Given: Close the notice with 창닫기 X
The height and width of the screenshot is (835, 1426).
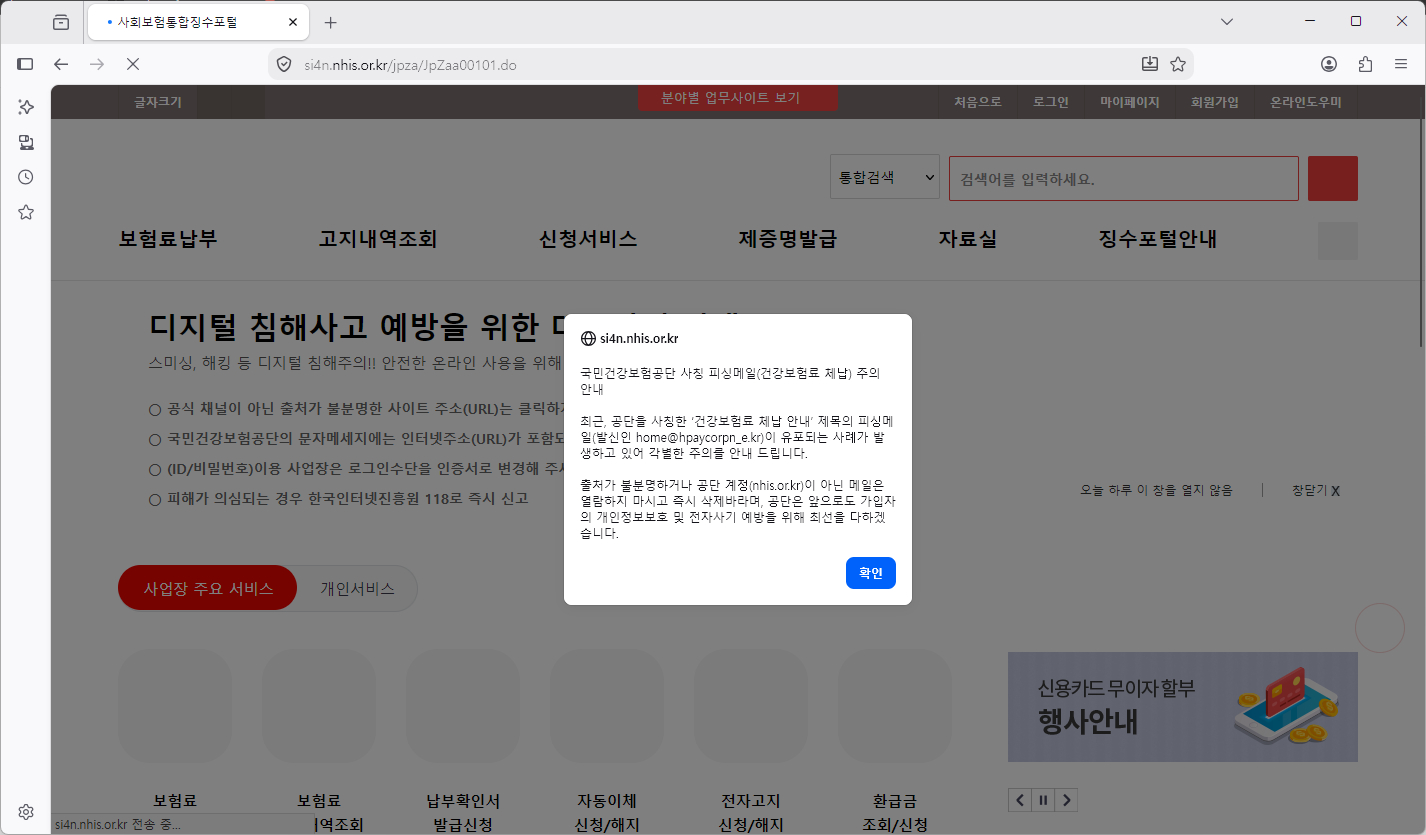Looking at the screenshot, I should coord(1316,490).
